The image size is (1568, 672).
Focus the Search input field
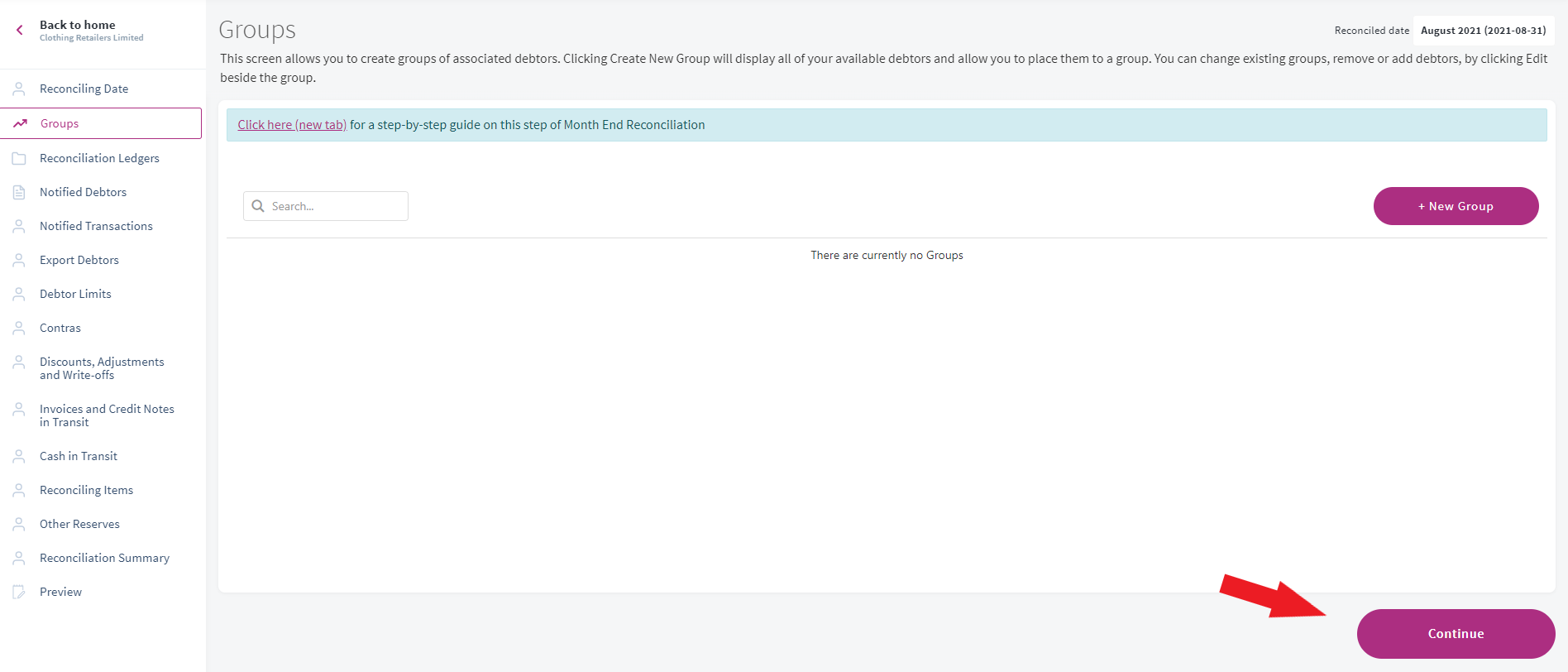click(x=326, y=206)
